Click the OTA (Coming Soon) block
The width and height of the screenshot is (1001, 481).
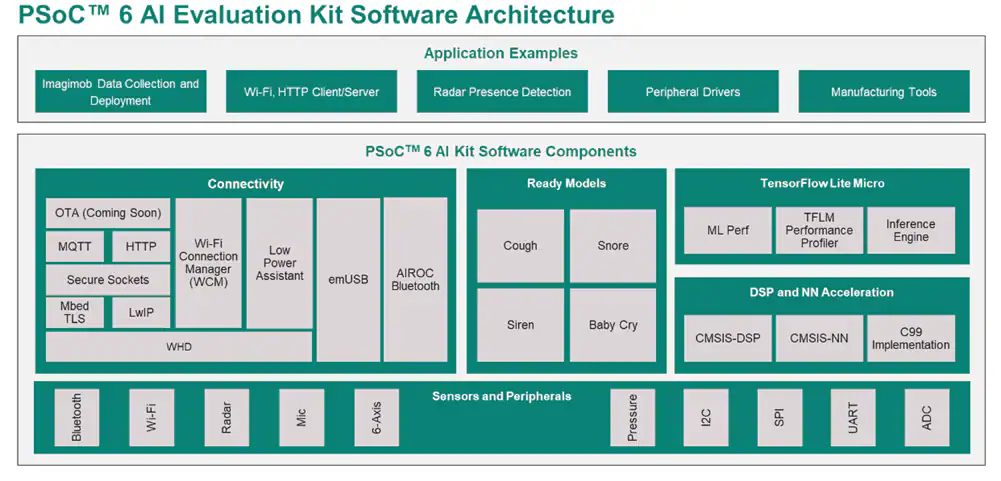(x=108, y=213)
